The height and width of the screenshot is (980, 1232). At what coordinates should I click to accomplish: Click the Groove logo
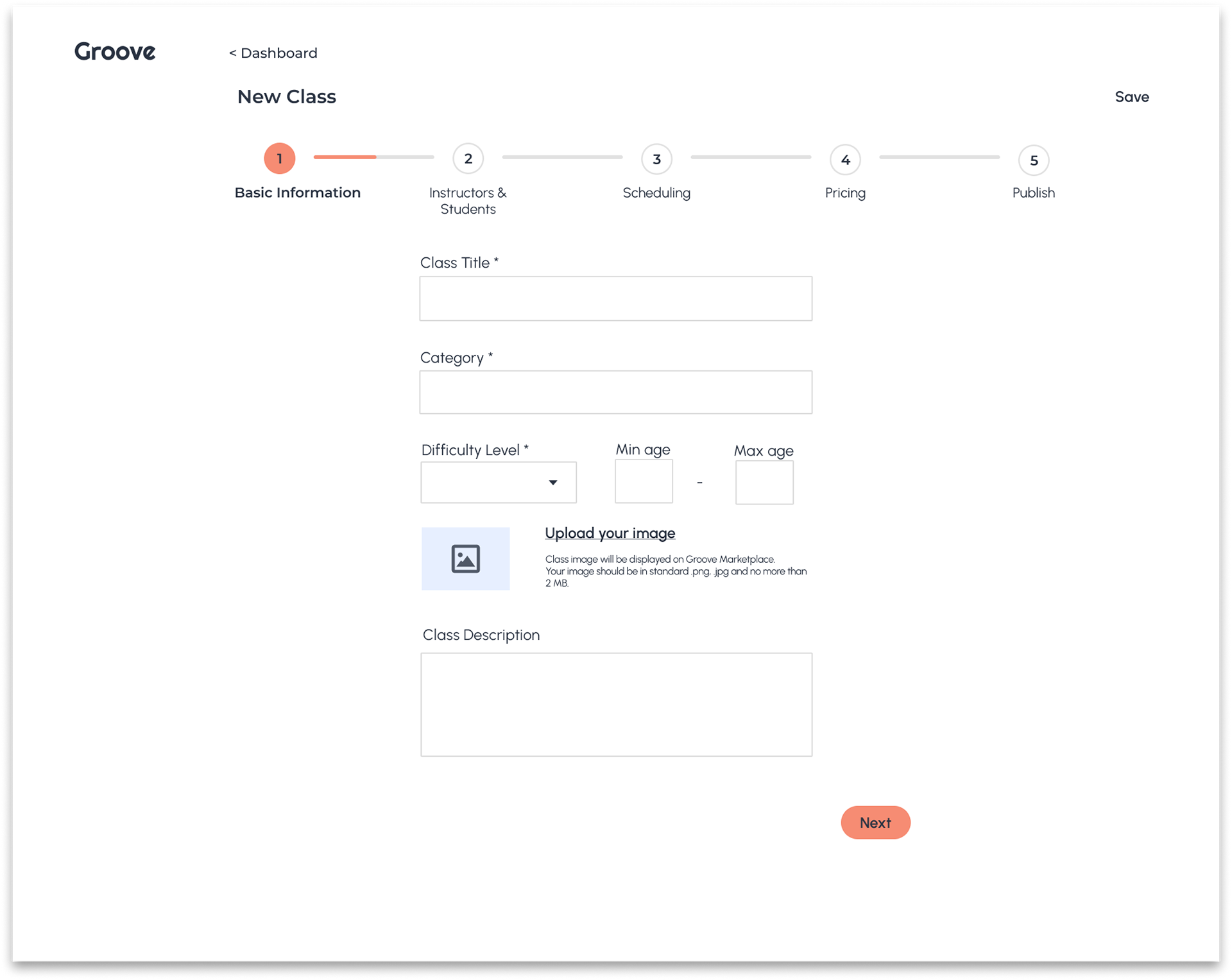click(x=115, y=52)
